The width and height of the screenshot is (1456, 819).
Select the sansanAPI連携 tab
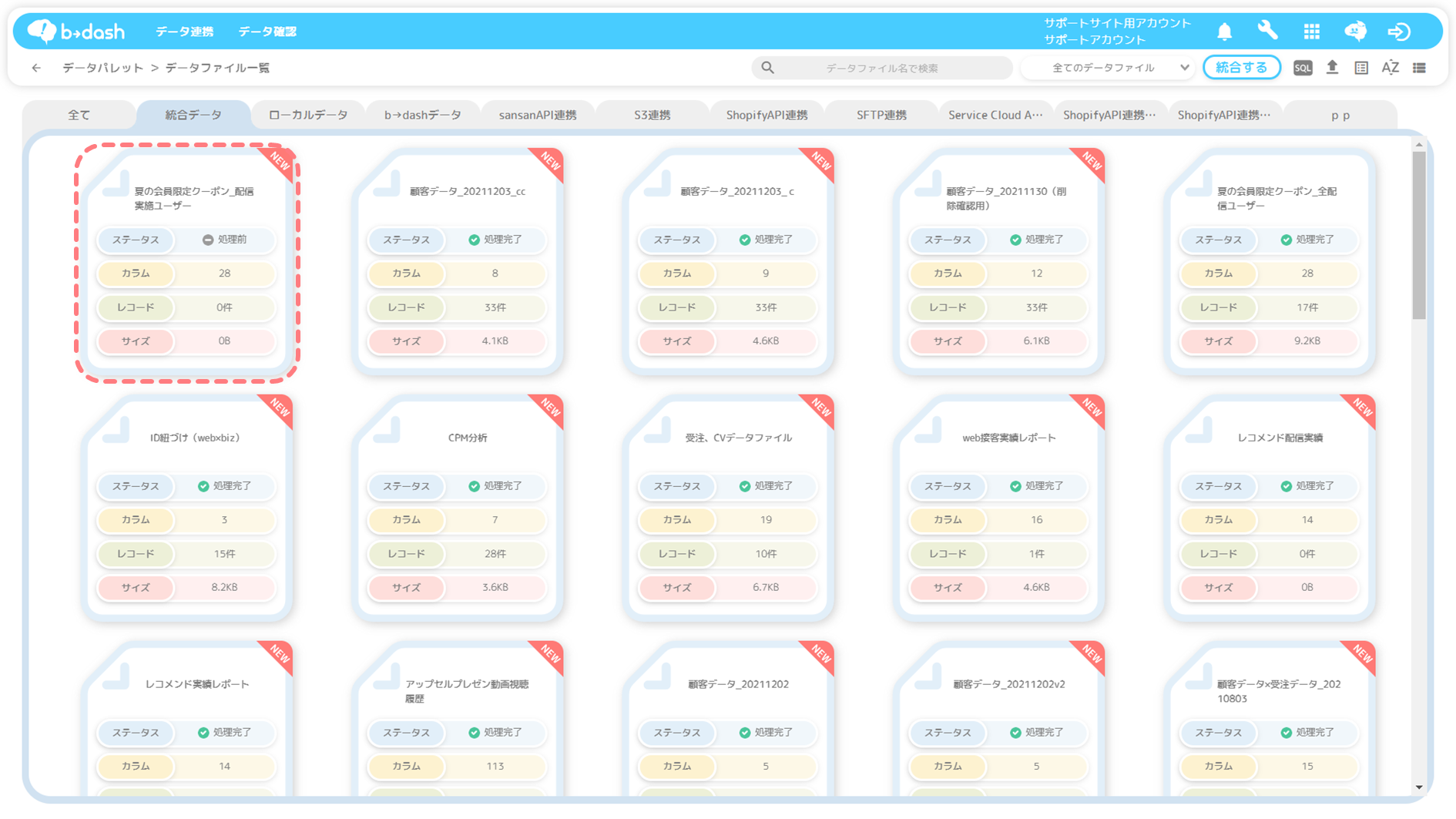click(538, 115)
